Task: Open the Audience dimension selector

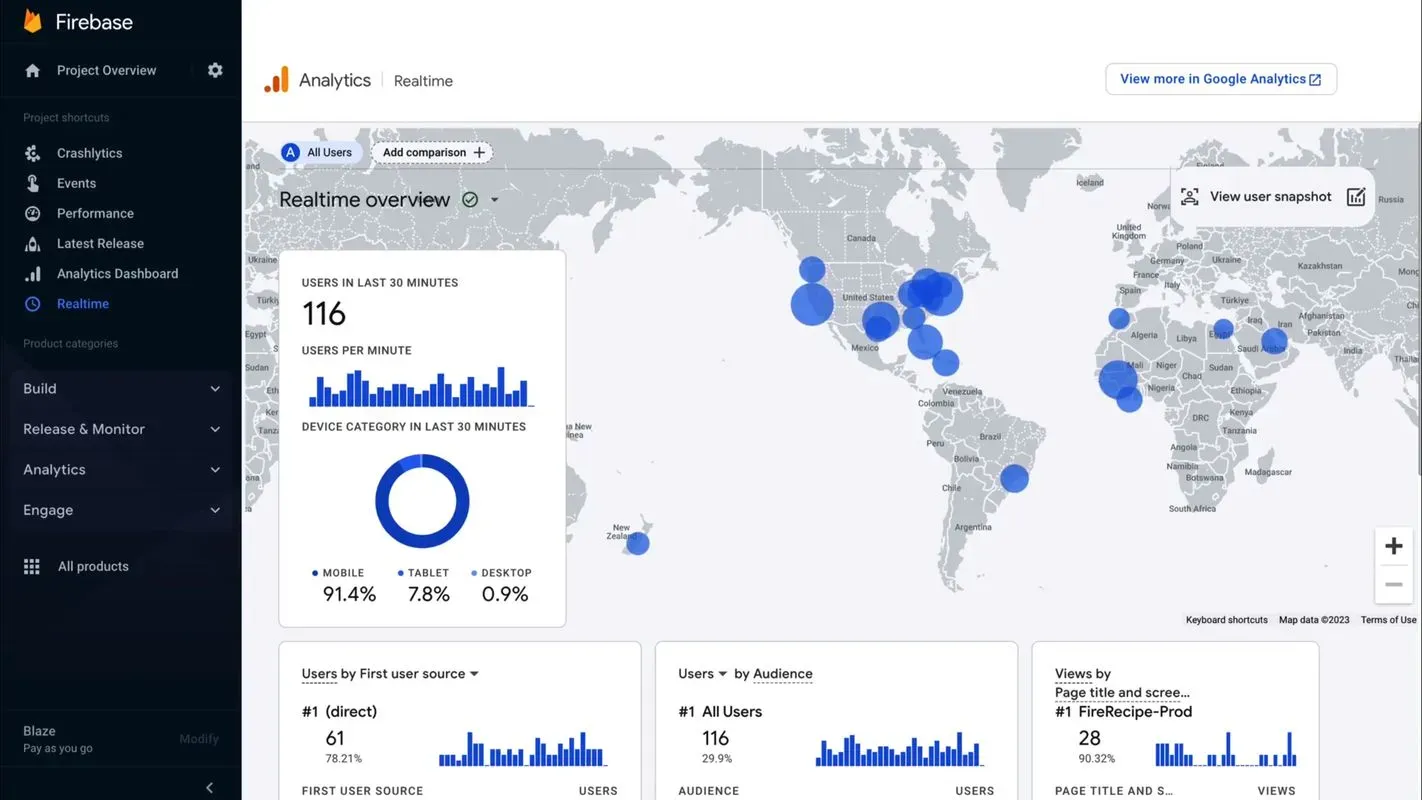Action: pyautogui.click(x=782, y=674)
